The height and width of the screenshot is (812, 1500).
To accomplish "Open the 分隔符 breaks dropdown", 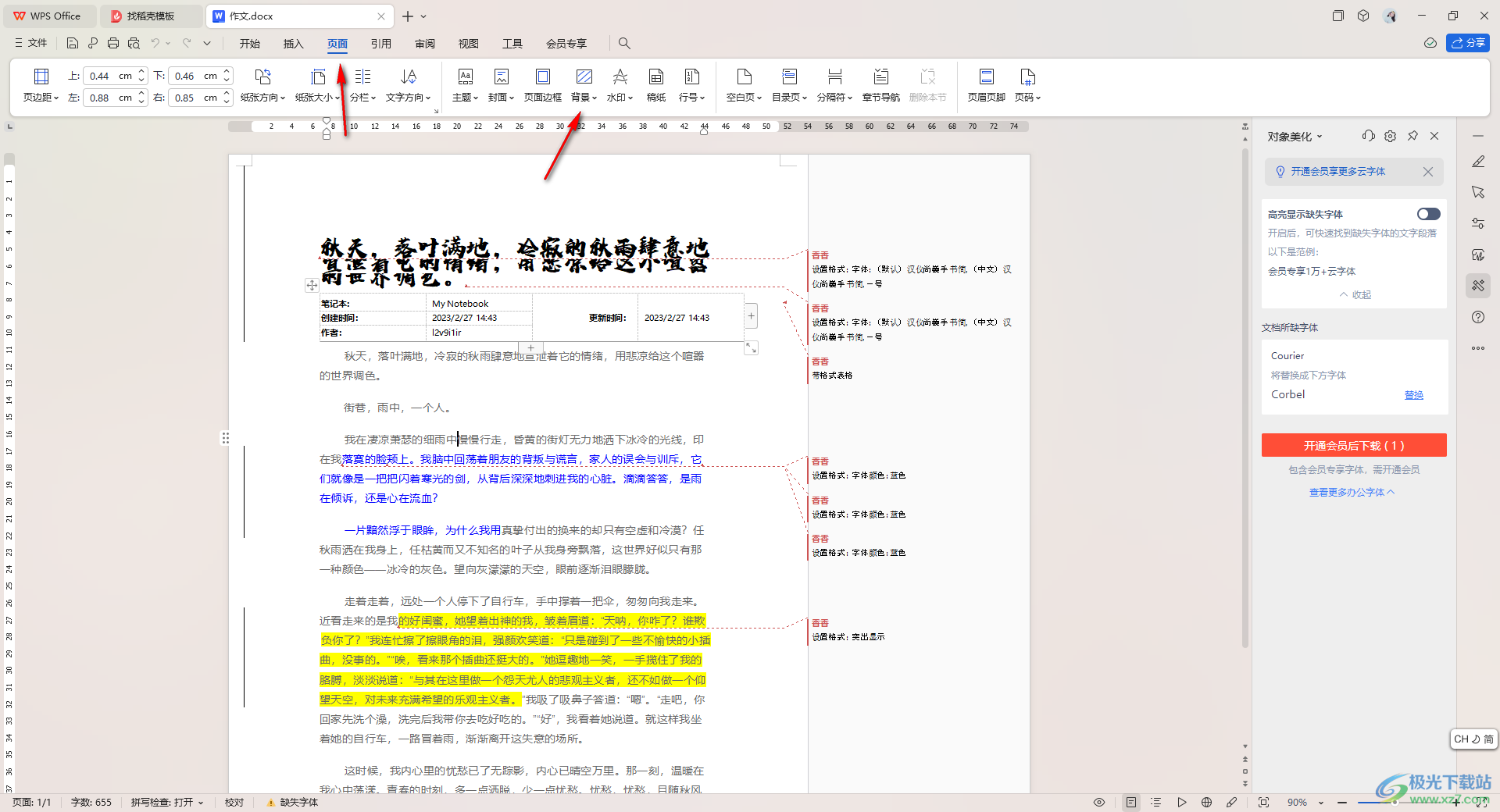I will (834, 98).
